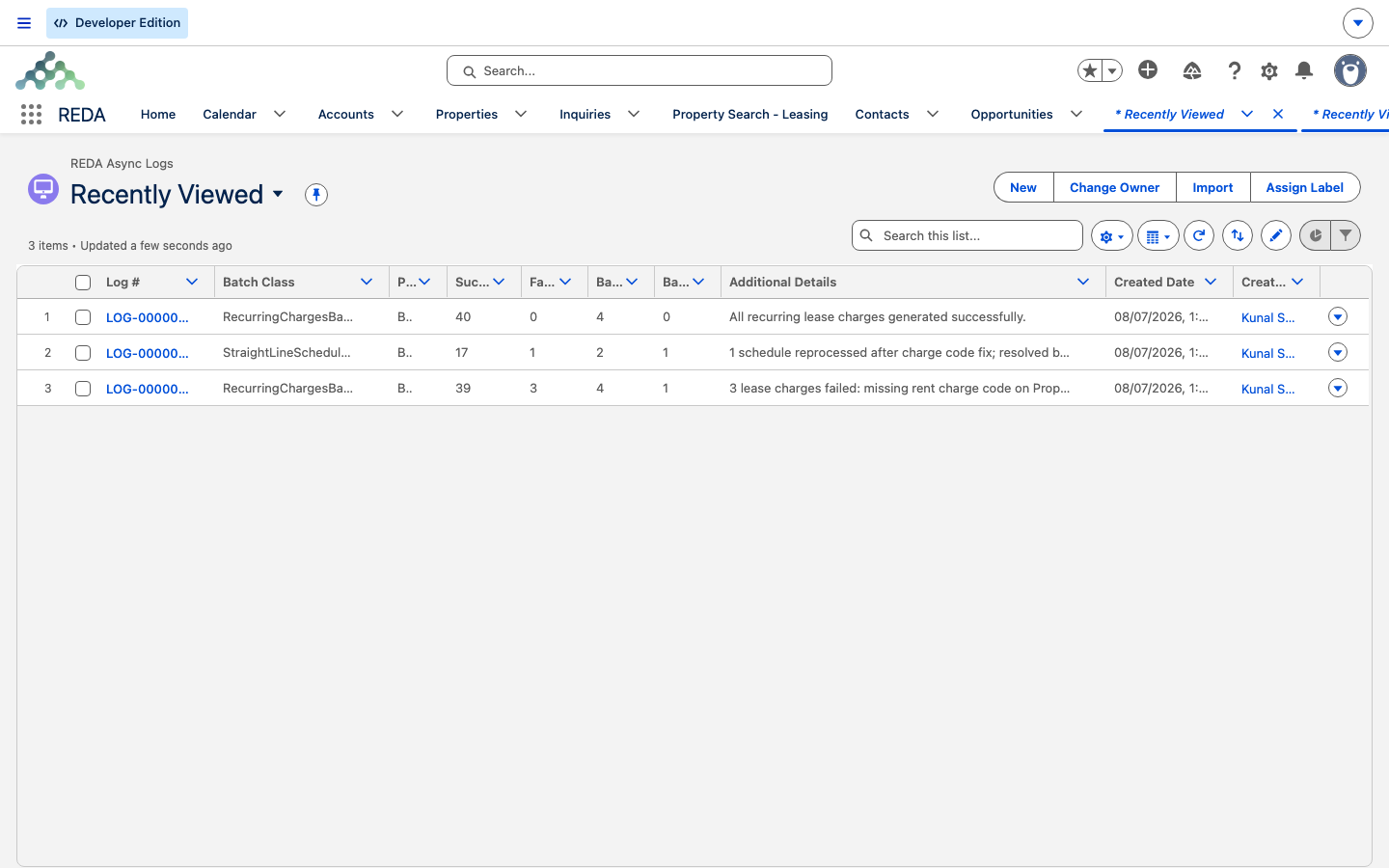Show filters funnel icon
This screenshot has width=1389, height=868.
1346,235
